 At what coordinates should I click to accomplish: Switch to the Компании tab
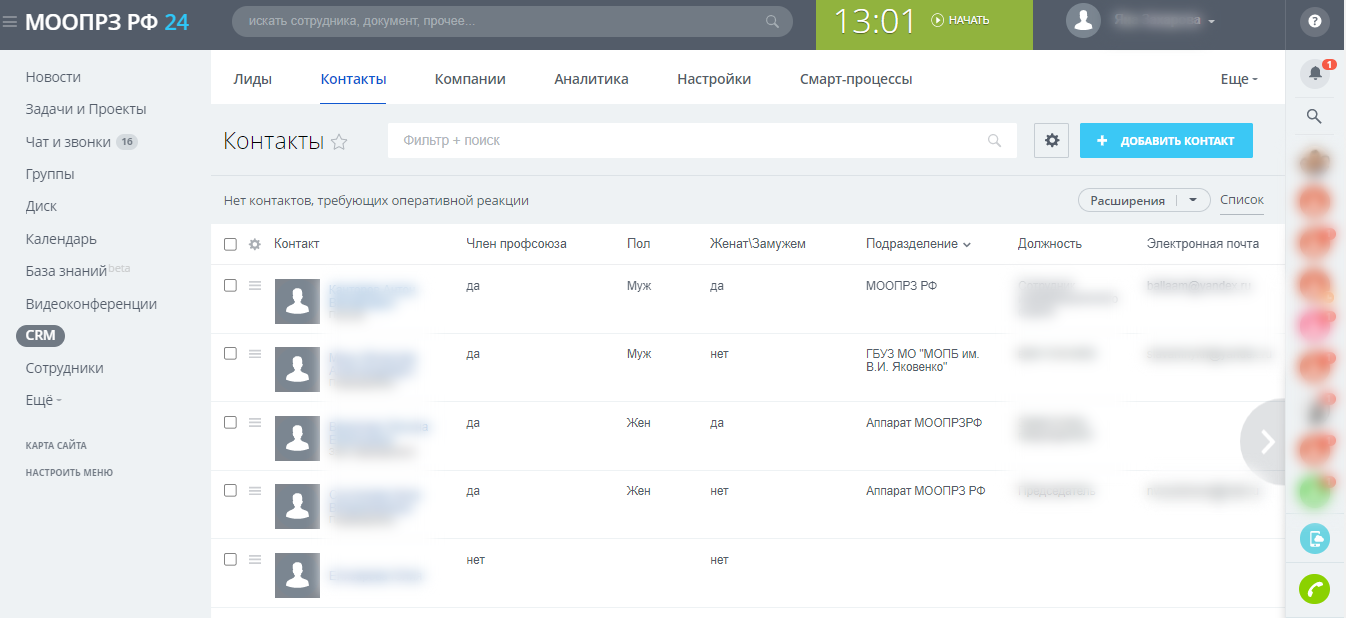point(470,79)
